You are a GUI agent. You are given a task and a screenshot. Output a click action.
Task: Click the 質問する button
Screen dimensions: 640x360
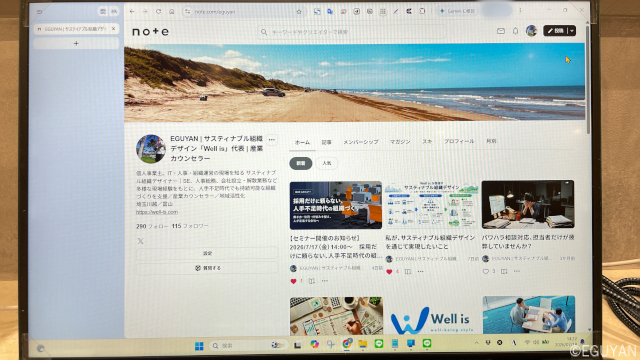pyautogui.click(x=207, y=268)
